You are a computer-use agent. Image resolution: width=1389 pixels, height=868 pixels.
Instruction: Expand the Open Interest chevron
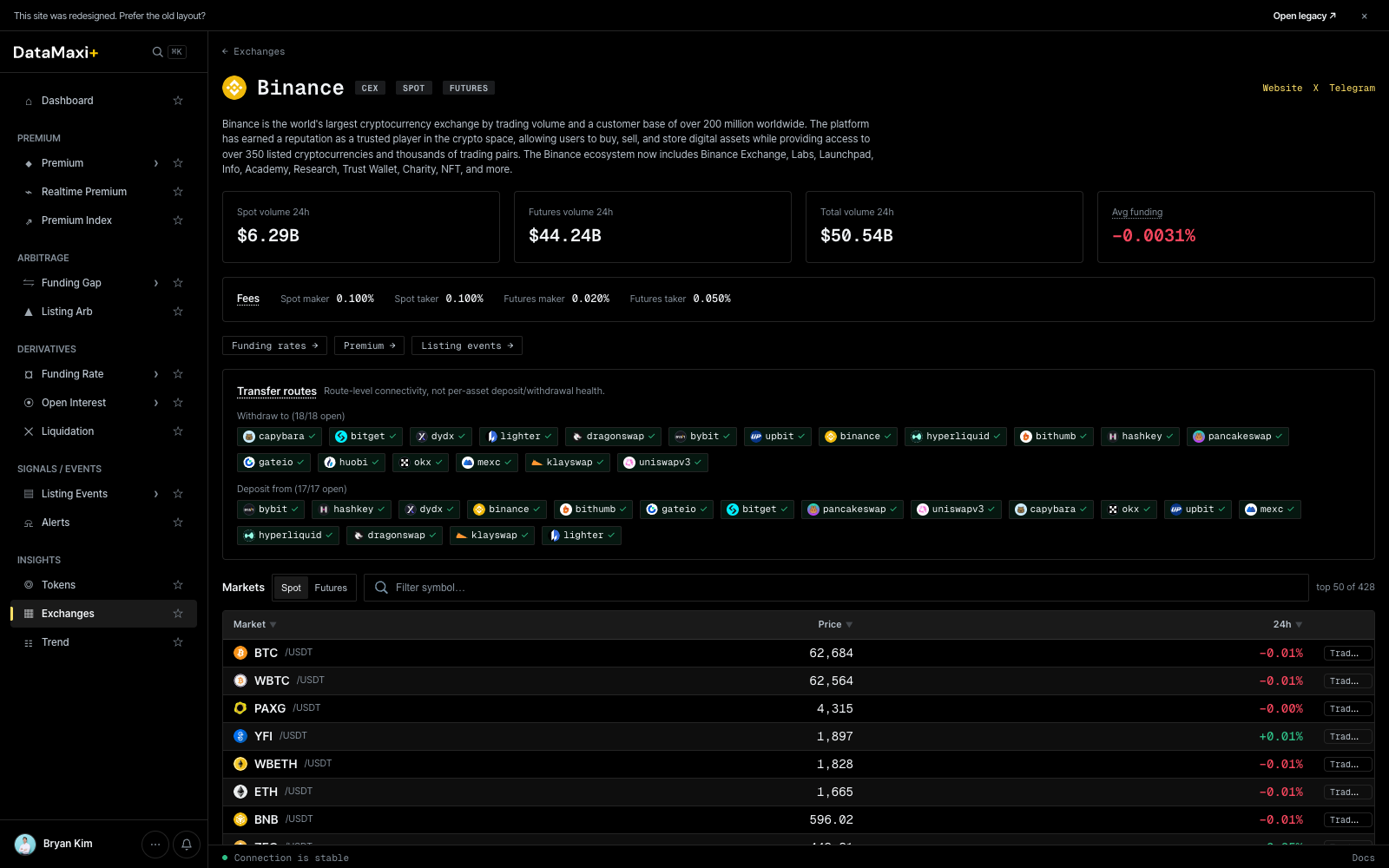[x=156, y=403]
